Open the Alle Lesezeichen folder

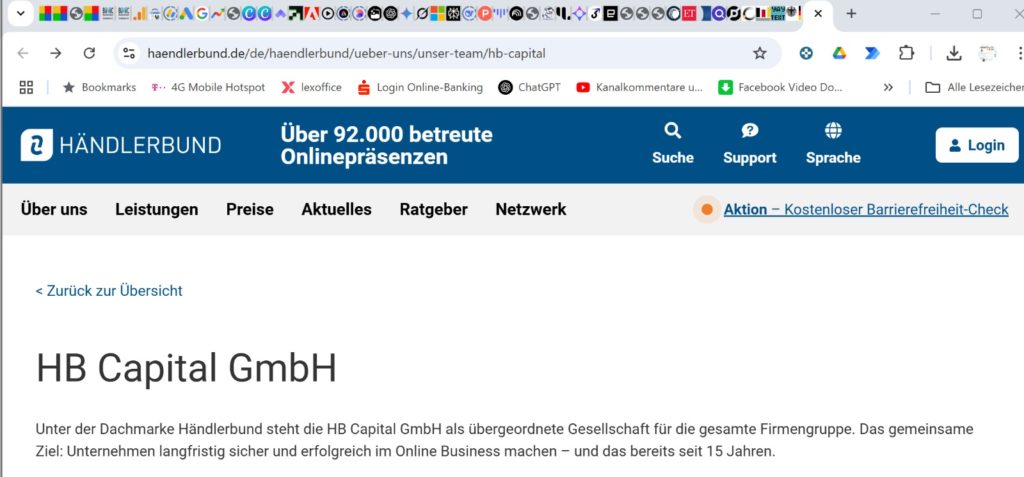(974, 87)
